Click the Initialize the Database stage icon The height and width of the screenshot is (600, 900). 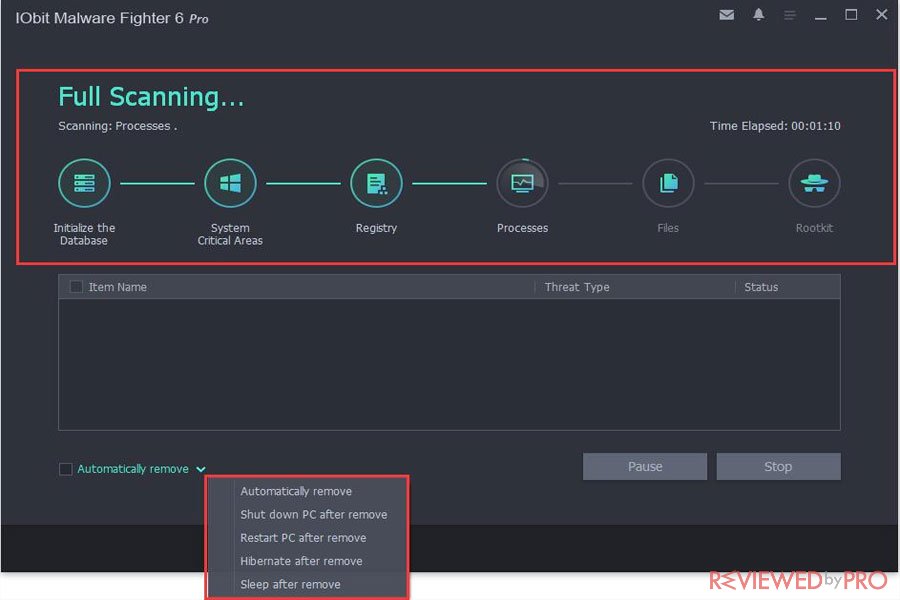point(84,183)
